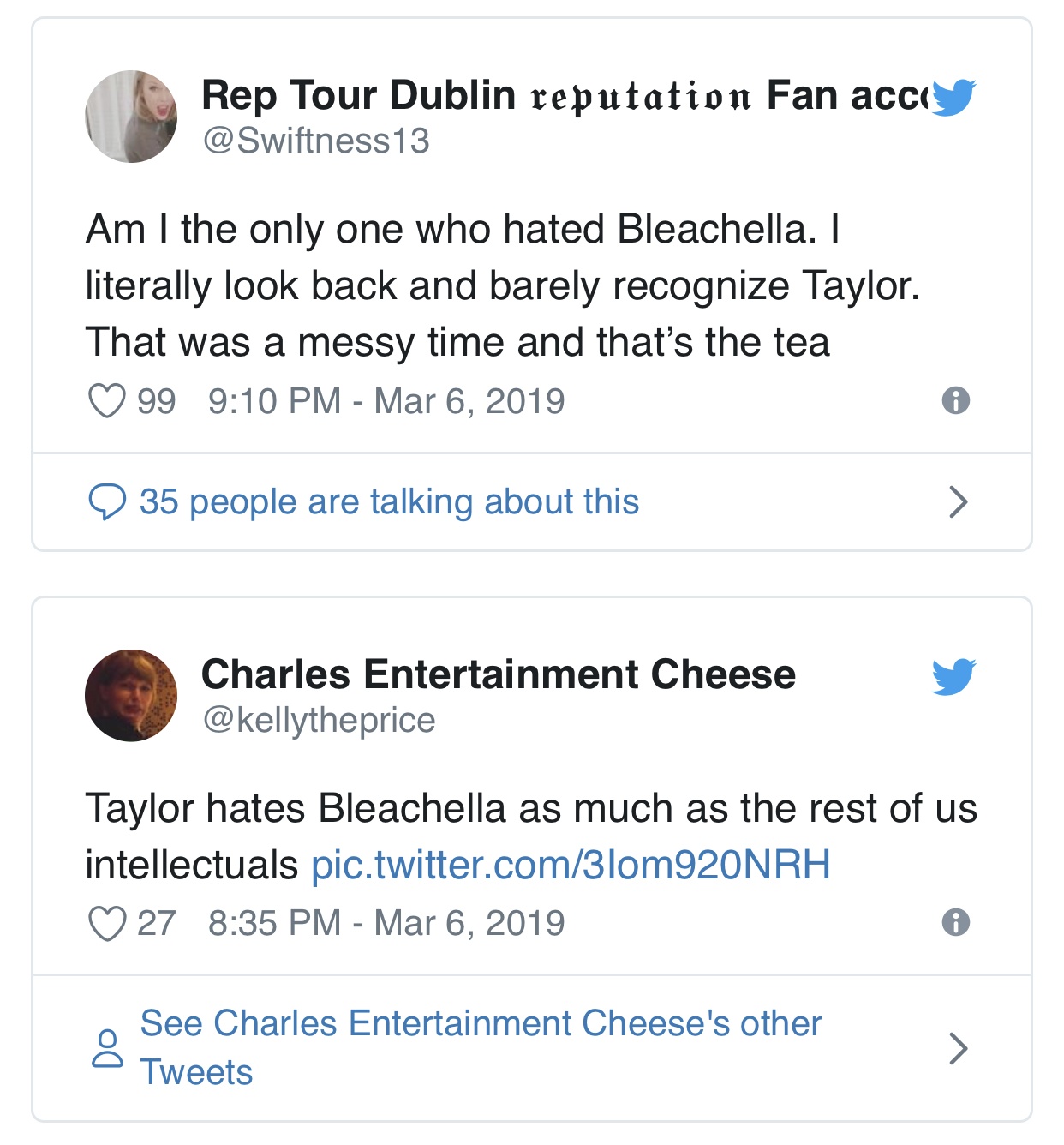The height and width of the screenshot is (1145, 1064).
Task: Open the @kellytheprice profile handle
Action: click(319, 720)
